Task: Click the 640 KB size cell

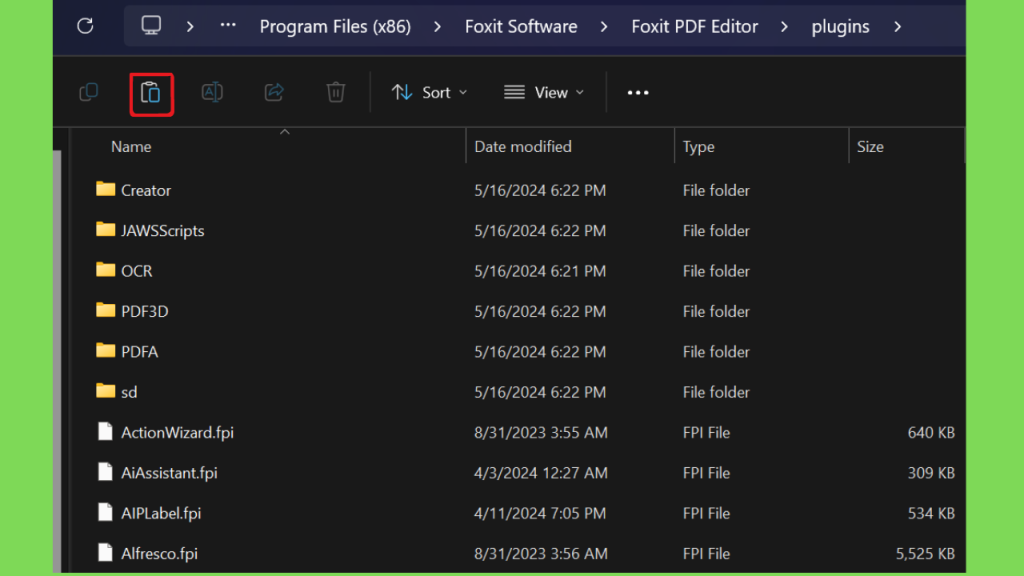Action: pos(931,433)
